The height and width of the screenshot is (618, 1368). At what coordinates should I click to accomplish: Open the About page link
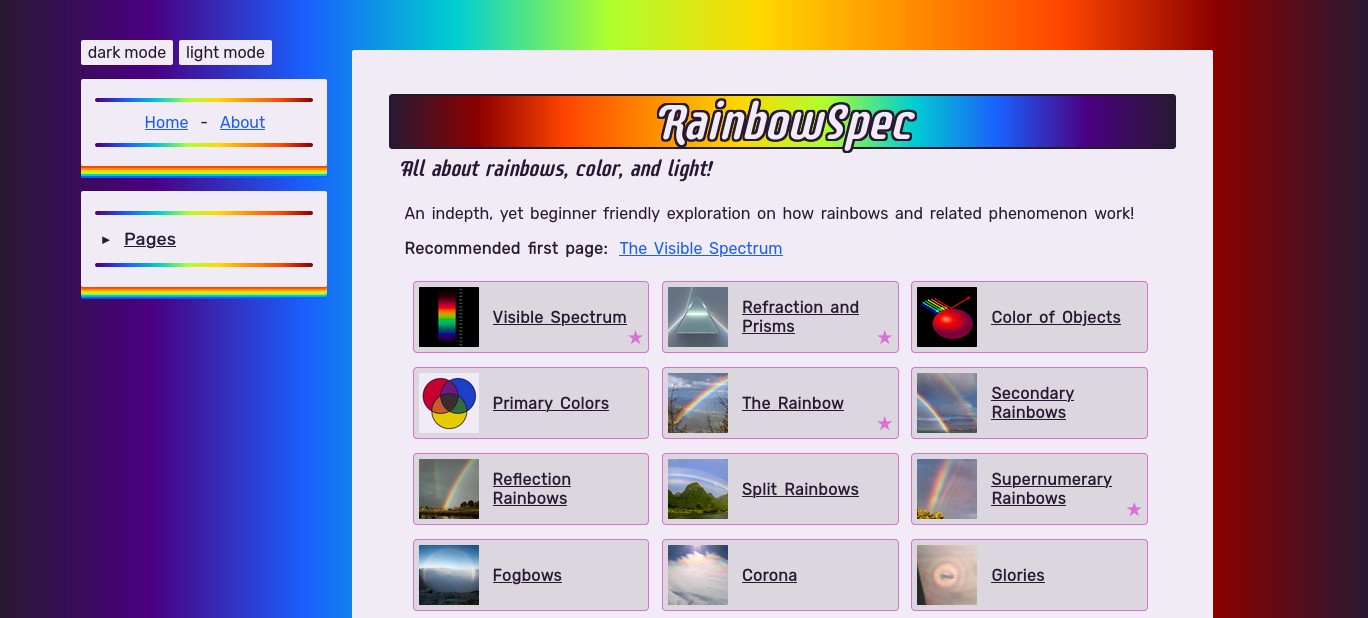pyautogui.click(x=242, y=122)
